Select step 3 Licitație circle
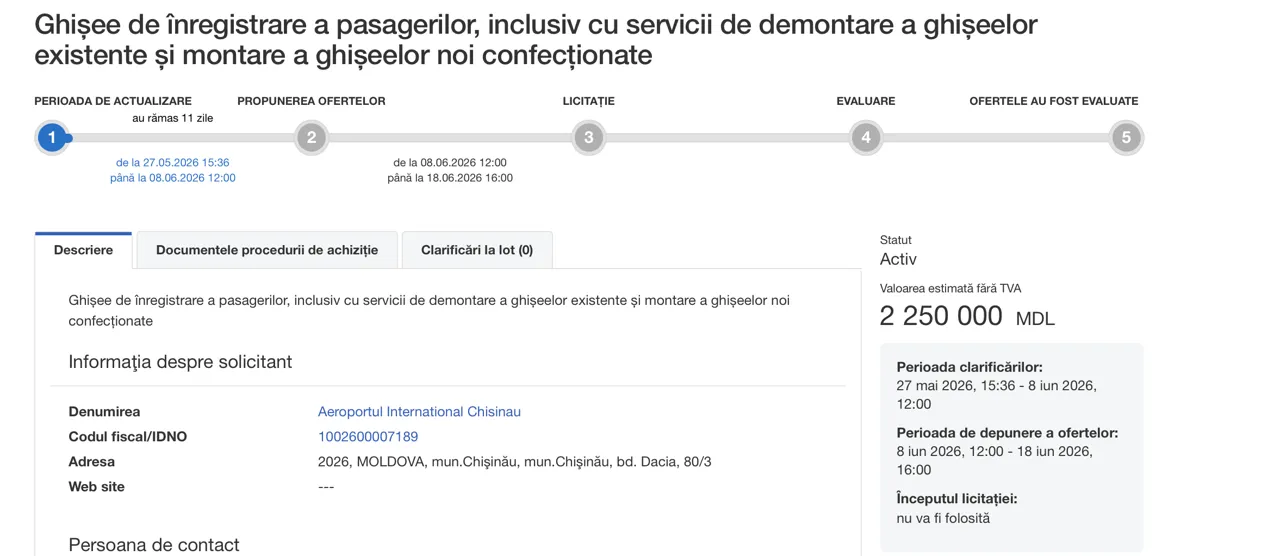Screen dimensions: 1280x556 (x=589, y=137)
